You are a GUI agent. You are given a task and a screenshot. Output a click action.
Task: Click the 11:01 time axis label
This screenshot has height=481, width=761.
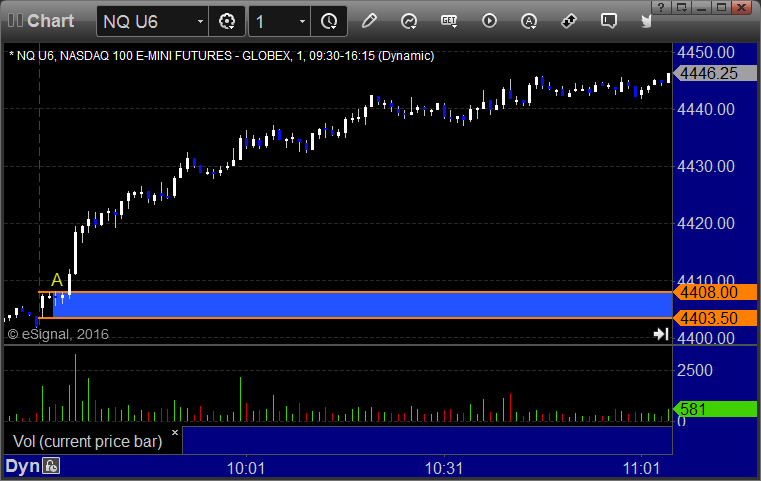point(642,468)
